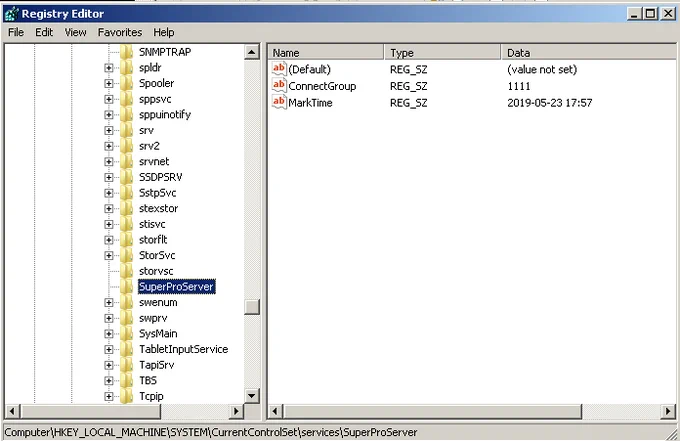The width and height of the screenshot is (680, 441).
Task: Click the tree pane scroll up arrow
Action: click(x=252, y=52)
